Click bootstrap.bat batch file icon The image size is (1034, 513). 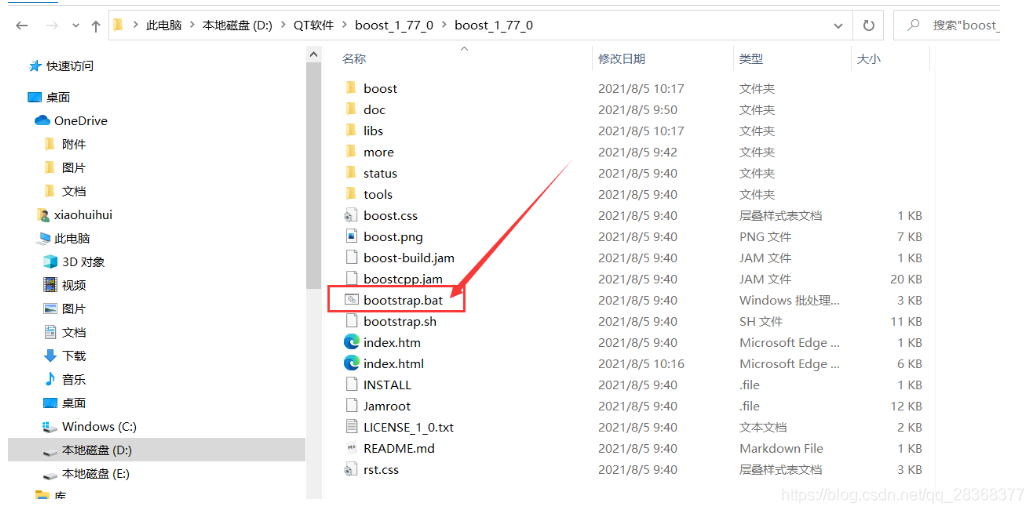(351, 299)
